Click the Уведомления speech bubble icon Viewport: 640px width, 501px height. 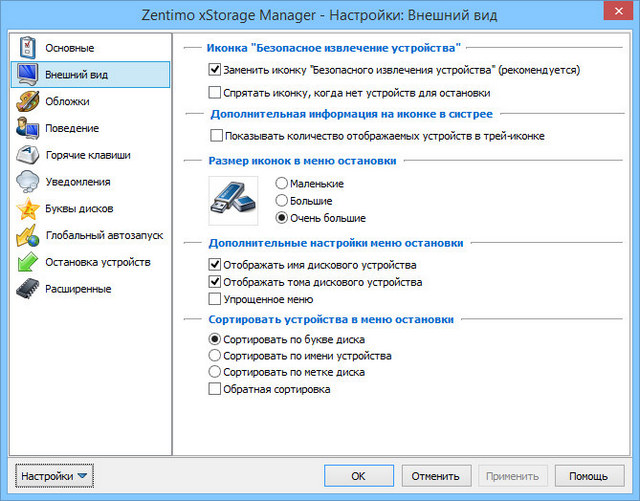pos(27,182)
